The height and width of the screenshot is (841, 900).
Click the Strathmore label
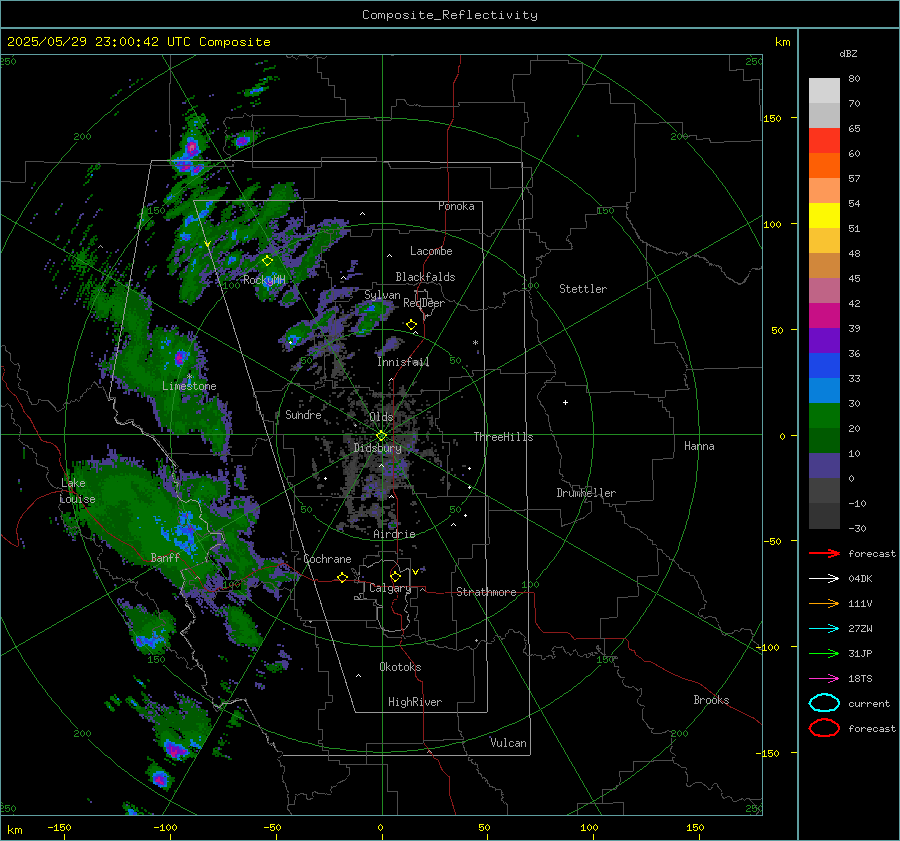486,592
